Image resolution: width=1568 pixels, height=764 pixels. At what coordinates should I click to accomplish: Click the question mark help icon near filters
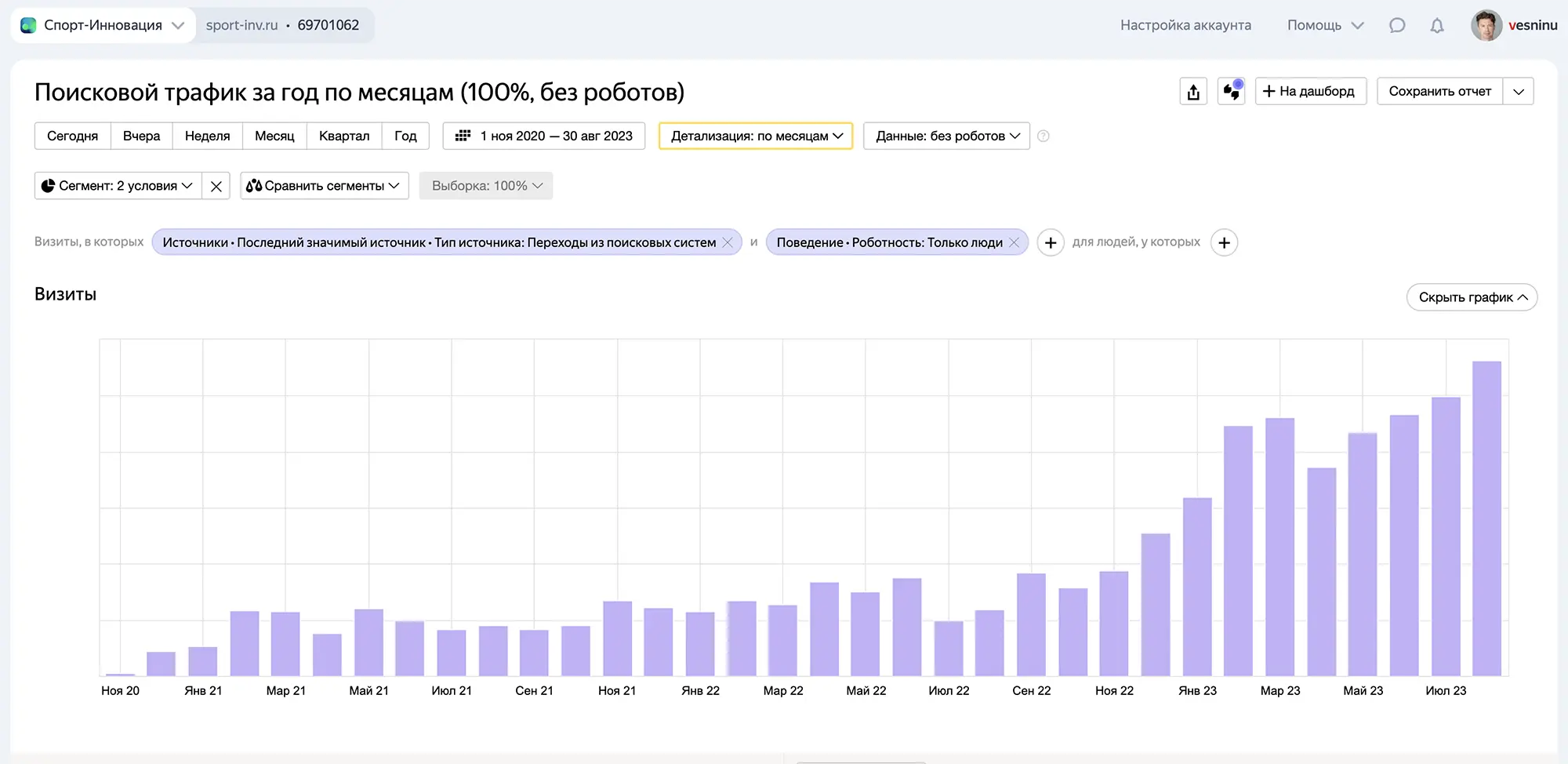[1043, 136]
